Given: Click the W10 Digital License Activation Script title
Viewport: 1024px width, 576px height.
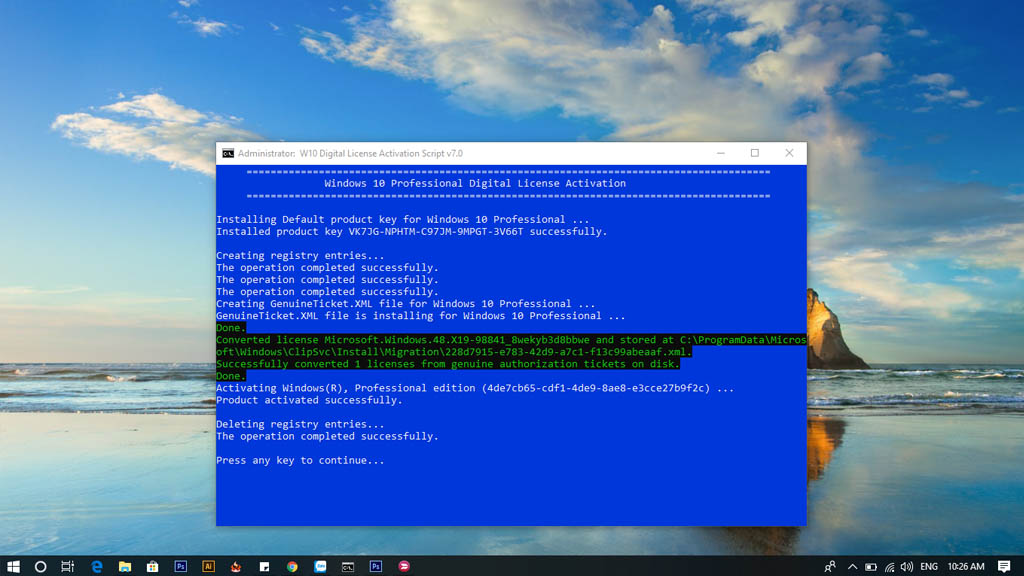Looking at the screenshot, I should tap(381, 153).
